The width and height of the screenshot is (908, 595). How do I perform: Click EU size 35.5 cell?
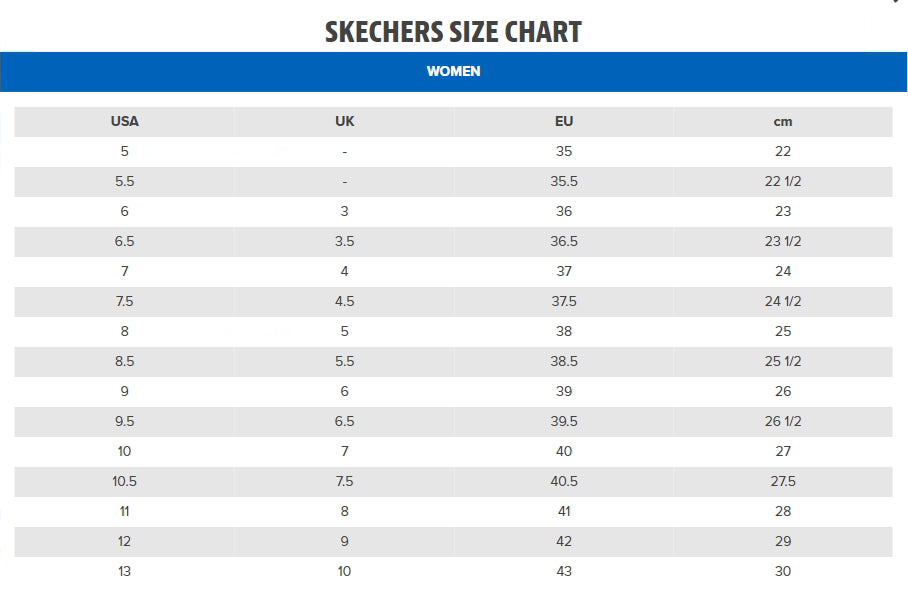[564, 182]
